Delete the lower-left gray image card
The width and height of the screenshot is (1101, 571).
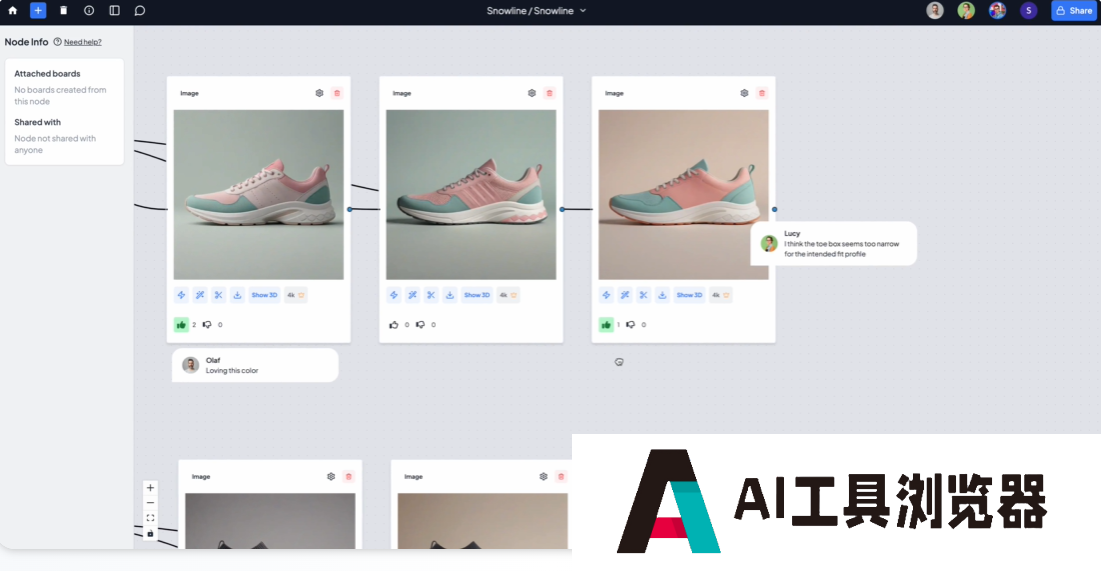(349, 477)
